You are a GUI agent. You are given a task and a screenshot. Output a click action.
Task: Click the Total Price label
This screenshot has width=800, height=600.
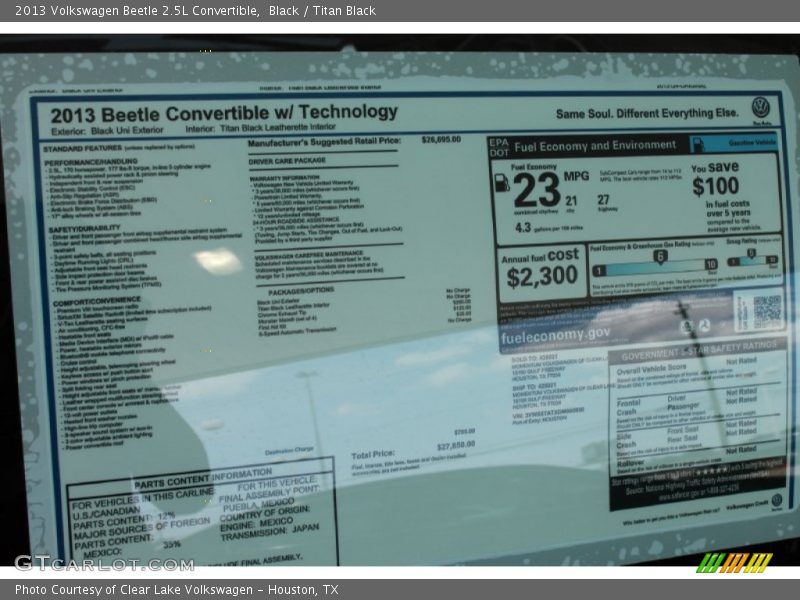coord(373,454)
